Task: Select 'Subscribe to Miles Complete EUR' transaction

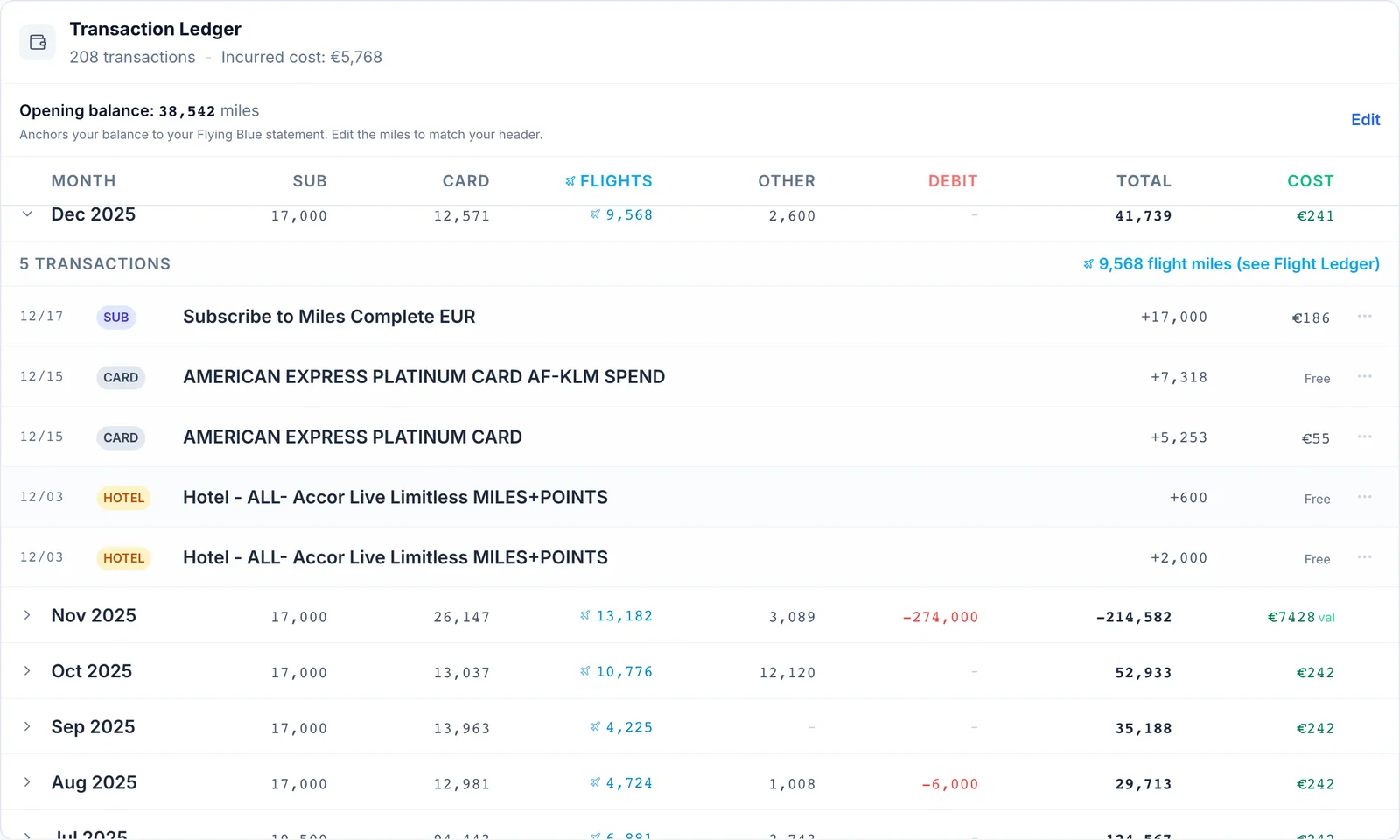Action: click(329, 317)
